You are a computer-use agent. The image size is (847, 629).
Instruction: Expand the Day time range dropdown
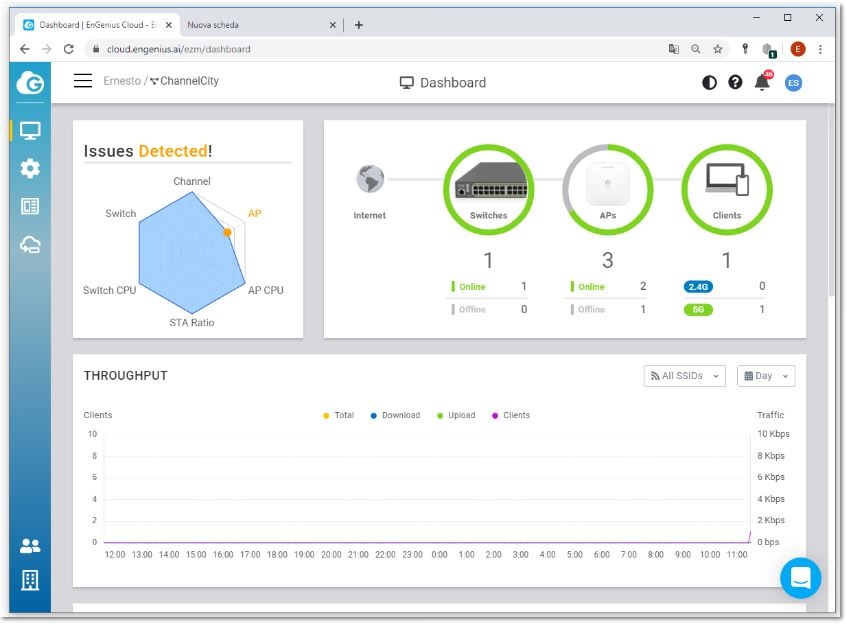coord(765,376)
